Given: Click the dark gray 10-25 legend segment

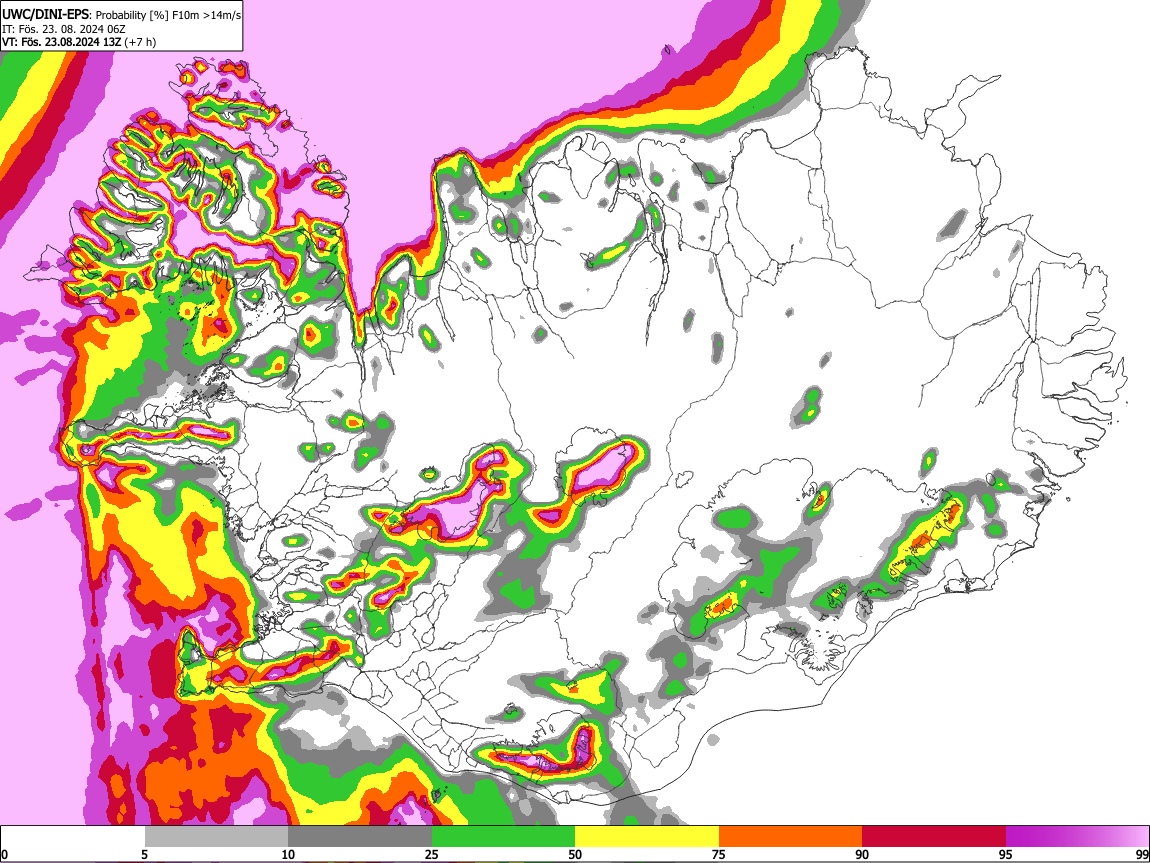Looking at the screenshot, I should (360, 836).
